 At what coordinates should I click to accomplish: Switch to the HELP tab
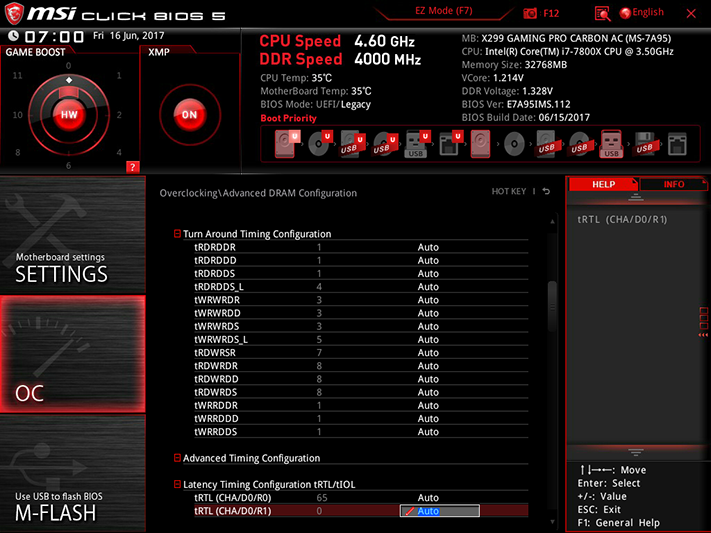tap(603, 184)
